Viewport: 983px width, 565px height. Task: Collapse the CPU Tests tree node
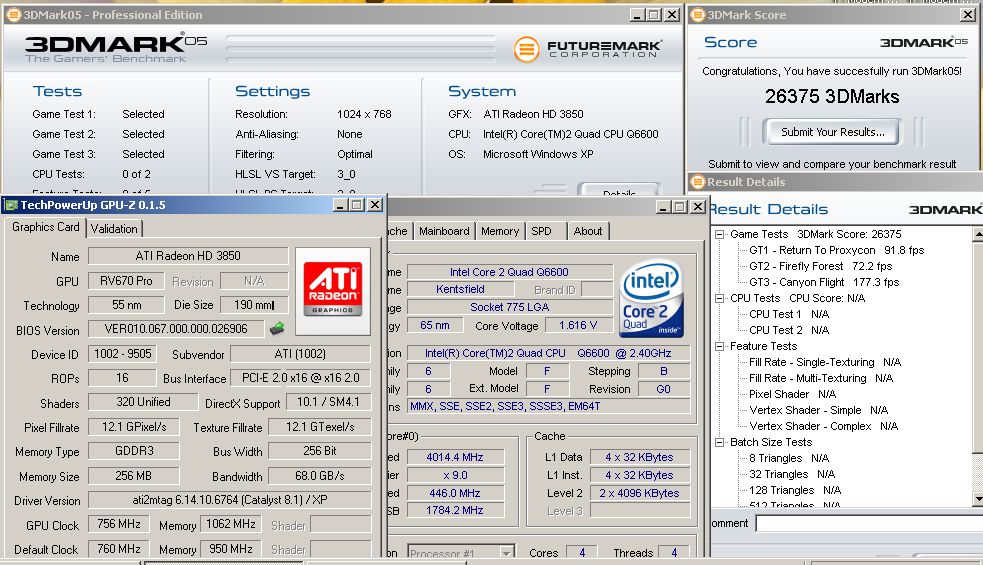(x=720, y=298)
